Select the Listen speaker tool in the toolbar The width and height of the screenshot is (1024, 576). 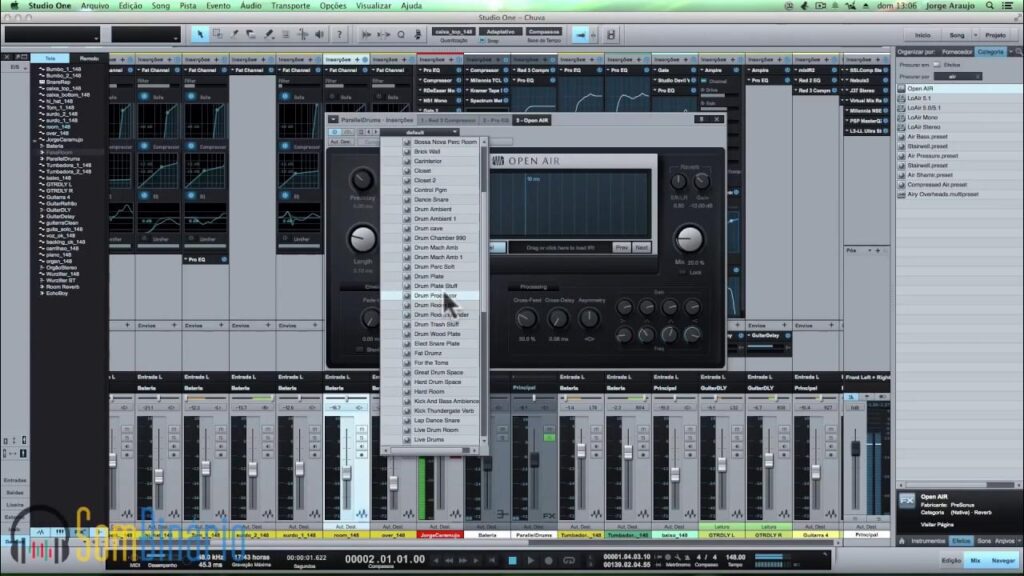click(320, 35)
